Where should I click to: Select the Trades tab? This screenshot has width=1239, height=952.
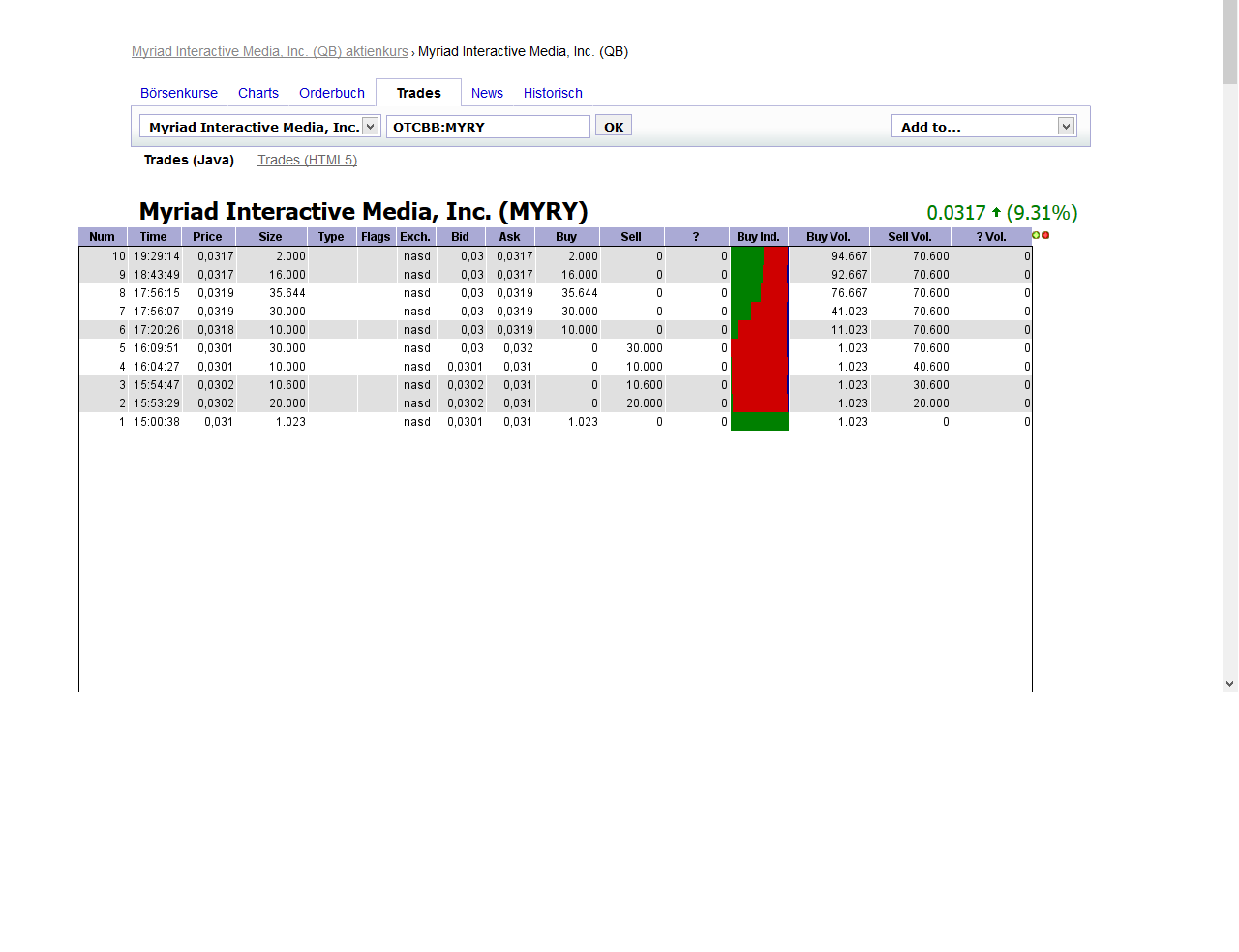click(x=419, y=93)
